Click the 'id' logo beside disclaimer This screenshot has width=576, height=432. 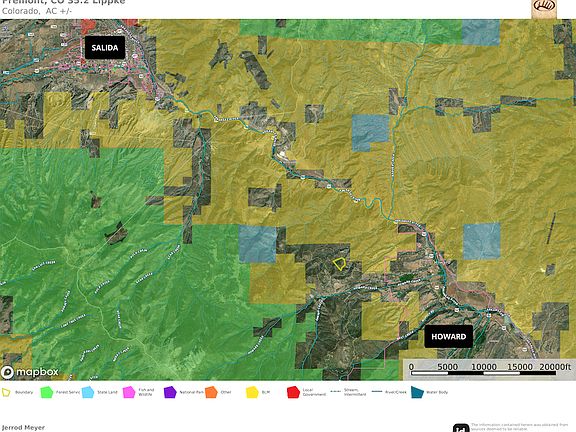click(x=461, y=428)
